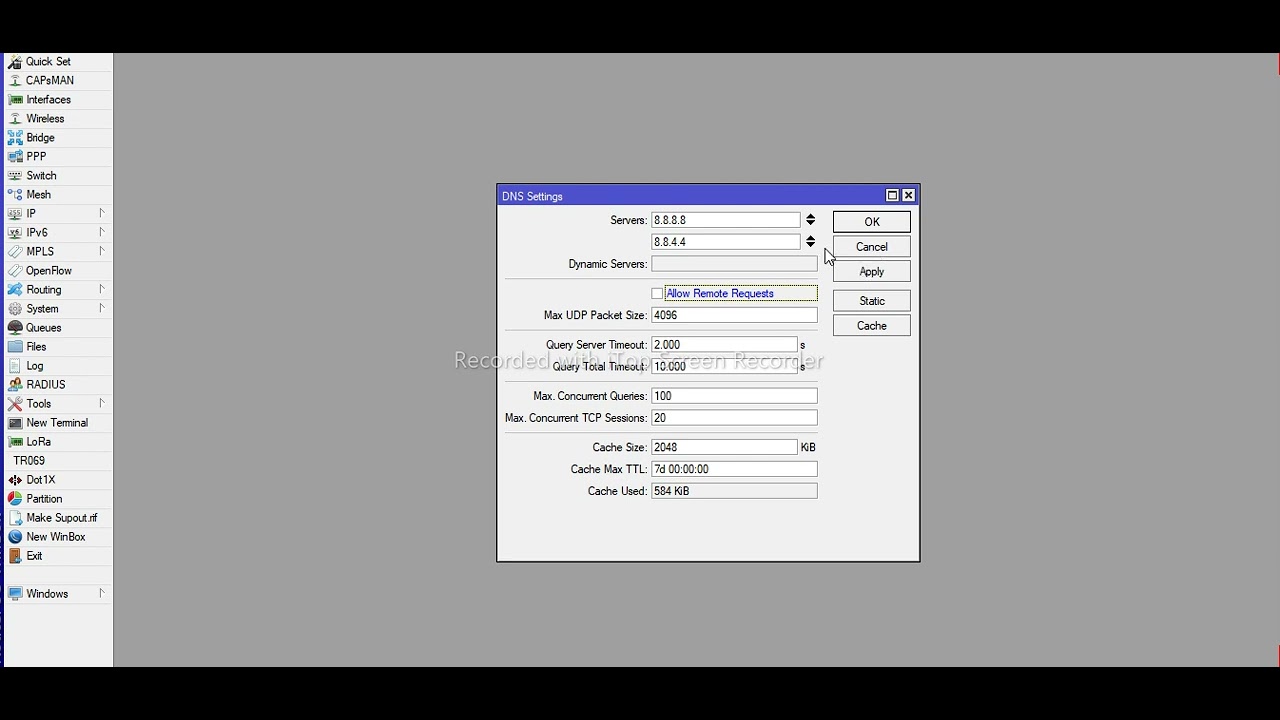1280x720 pixels.
Task: Open the Wireless icon
Action: click(x=15, y=119)
